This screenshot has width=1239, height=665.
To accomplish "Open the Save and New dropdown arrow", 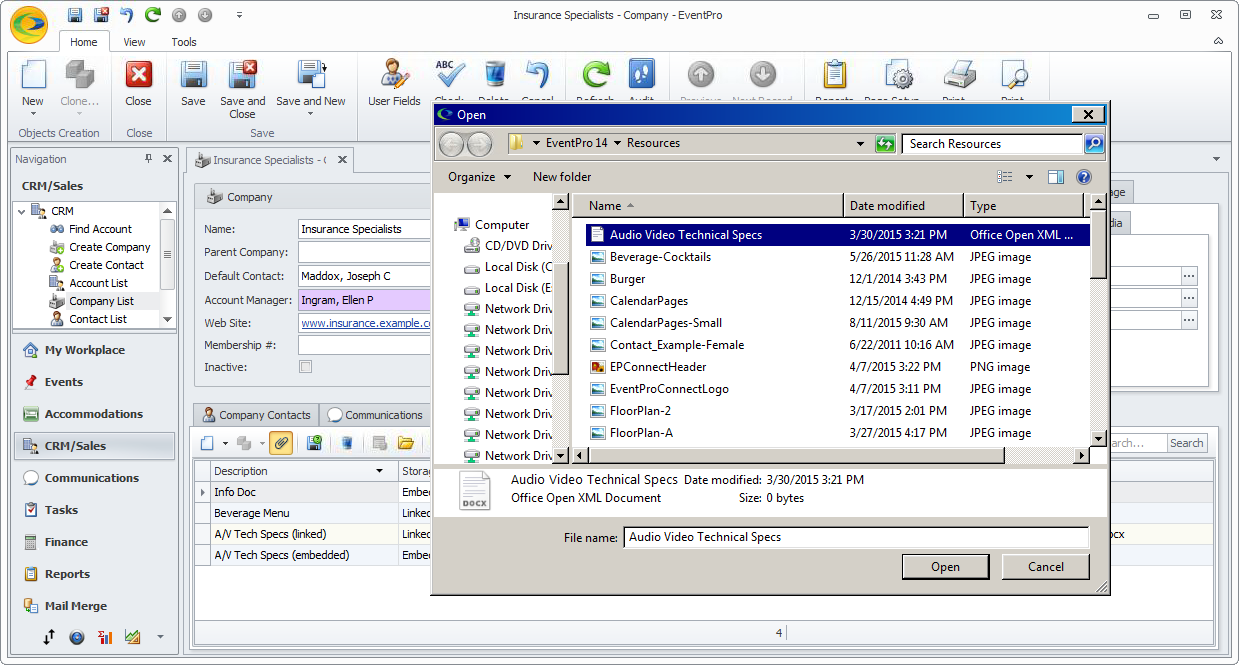I will [311, 113].
